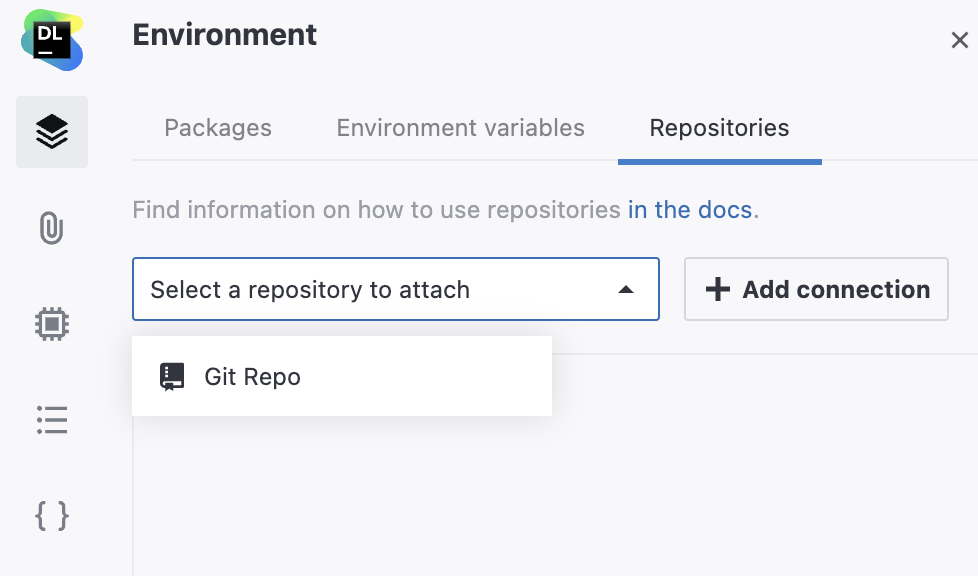Select Git Repo from the dropdown list
Viewport: 978px width, 576px height.
coord(252,376)
